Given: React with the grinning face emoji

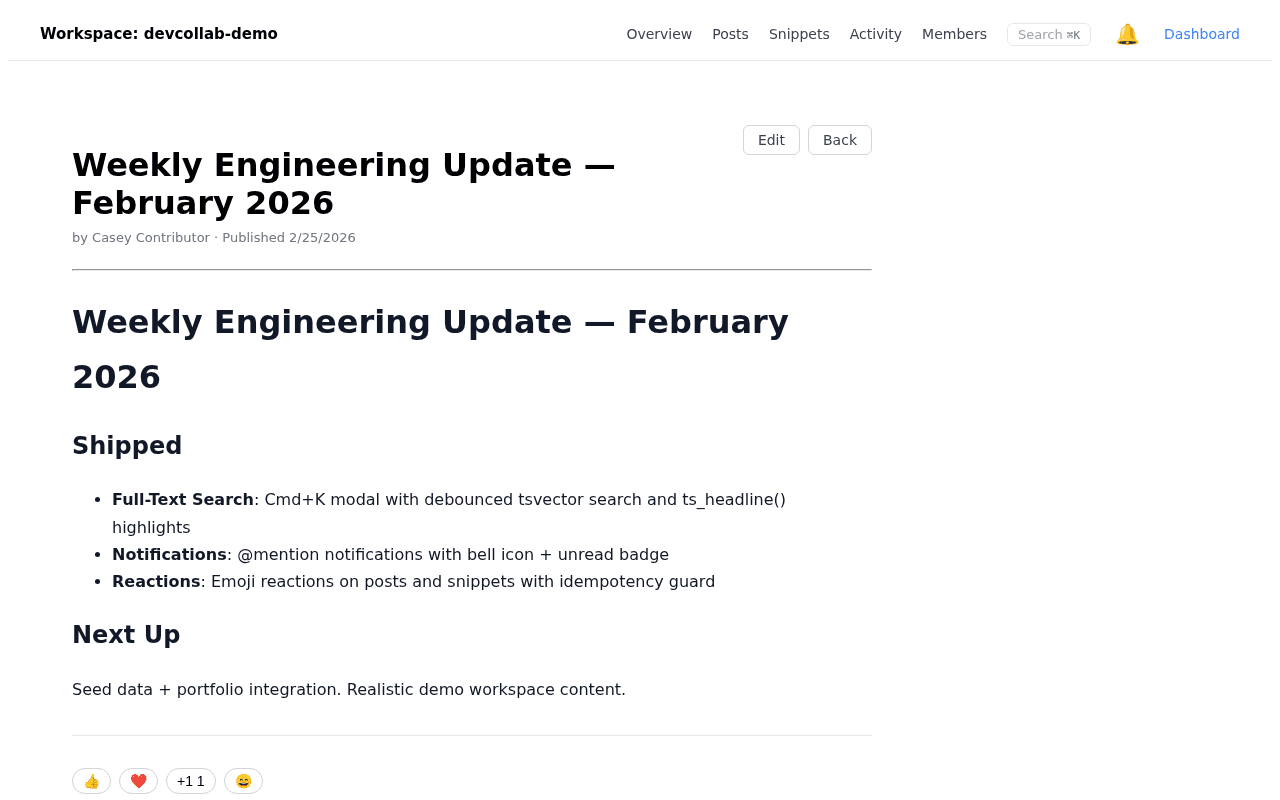Looking at the screenshot, I should point(243,781).
